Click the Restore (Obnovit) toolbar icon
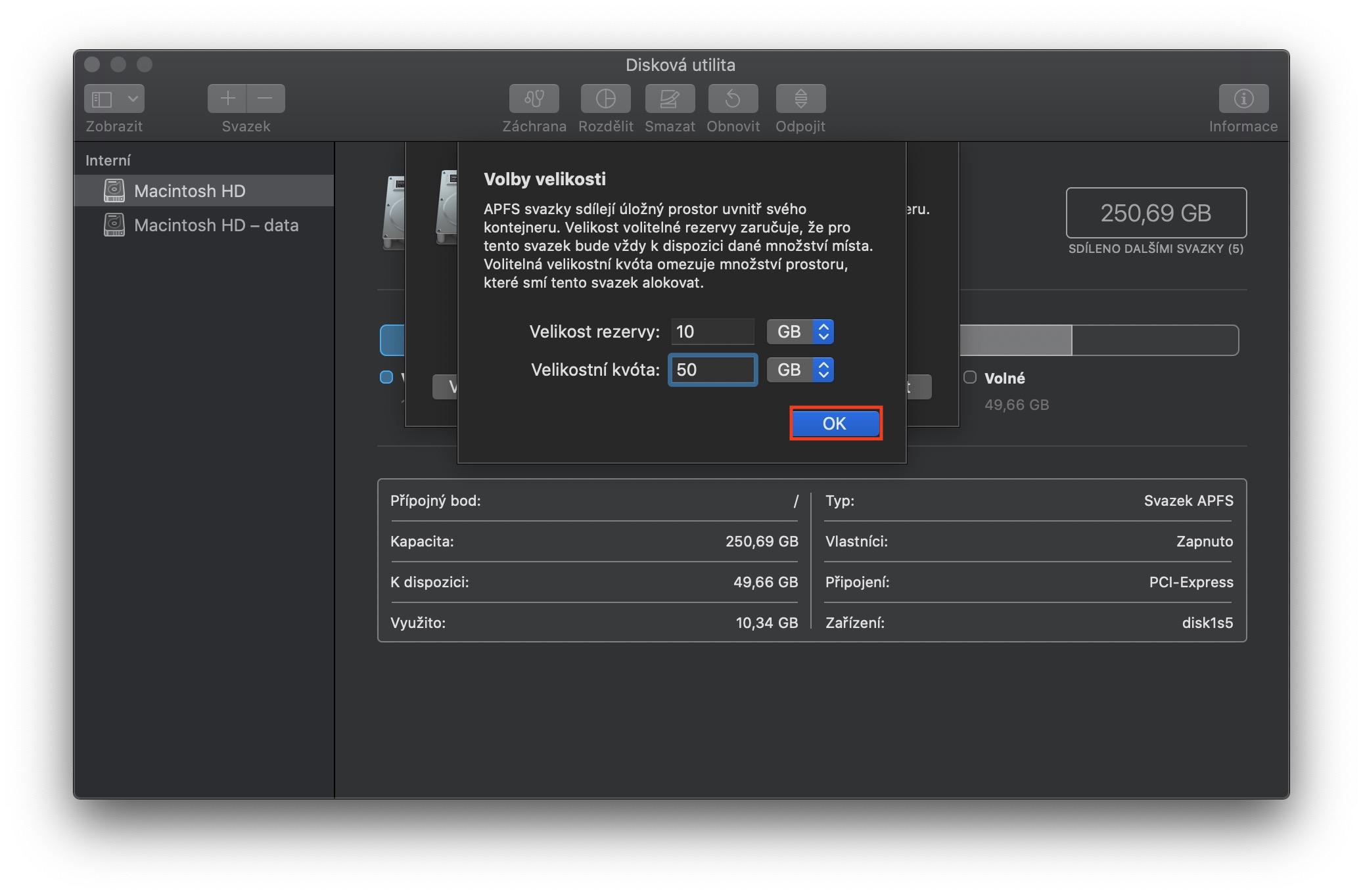The image size is (1363, 896). click(x=733, y=99)
